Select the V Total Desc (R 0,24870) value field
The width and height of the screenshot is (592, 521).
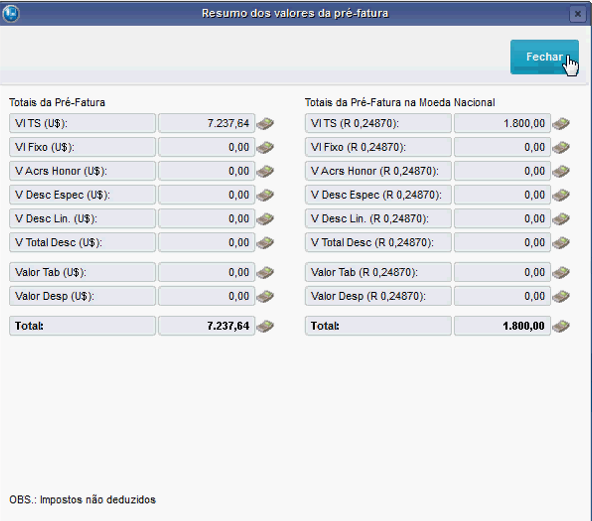[502, 242]
